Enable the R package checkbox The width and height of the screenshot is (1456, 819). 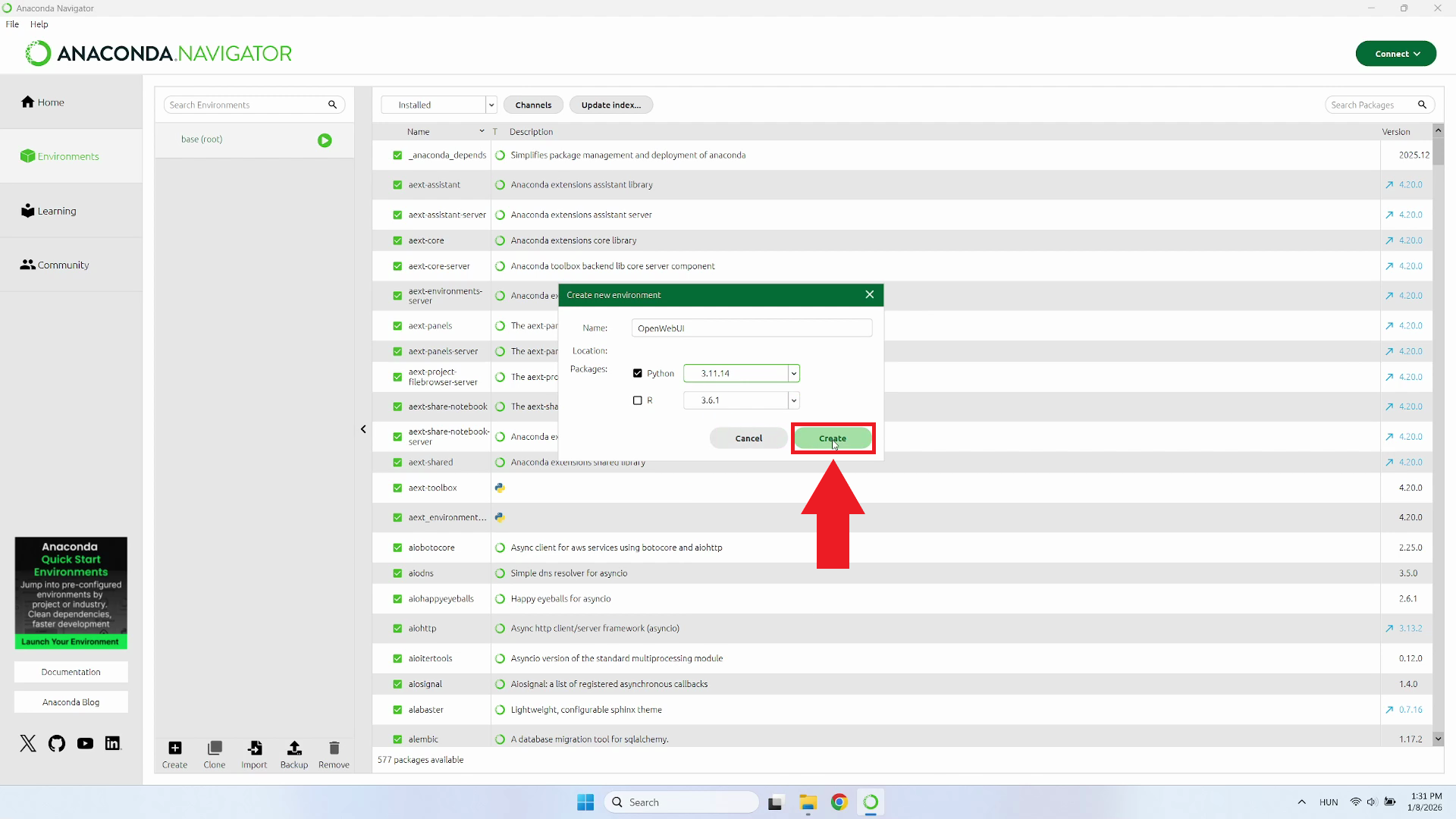click(638, 400)
